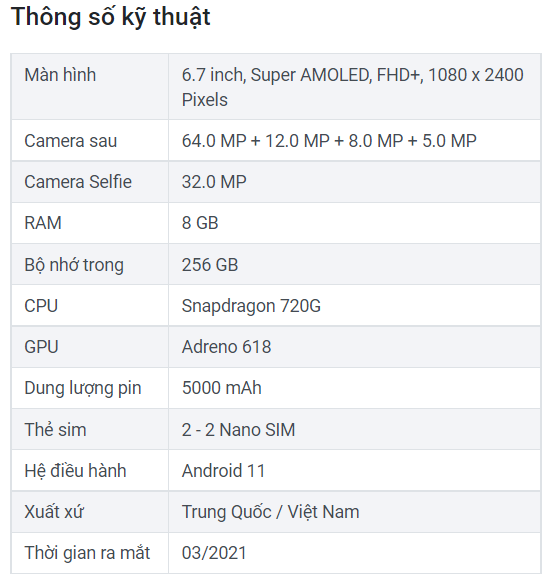Click the 8 GB RAM value
Image resolution: width=553 pixels, height=584 pixels.
coord(200,223)
